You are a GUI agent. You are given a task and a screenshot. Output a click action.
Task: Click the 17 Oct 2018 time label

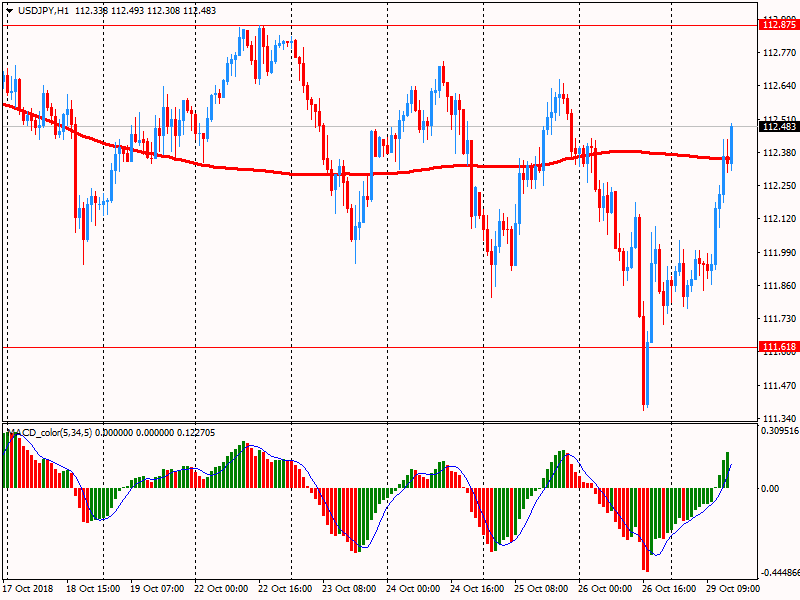(x=28, y=589)
